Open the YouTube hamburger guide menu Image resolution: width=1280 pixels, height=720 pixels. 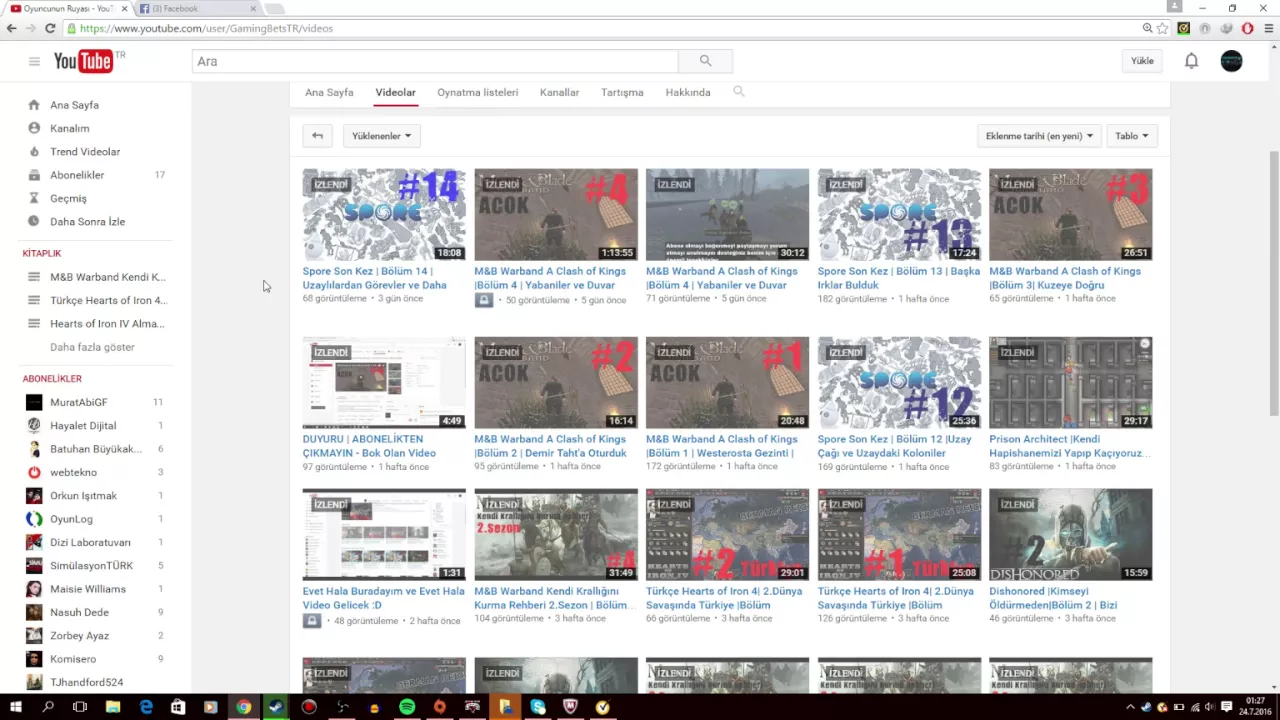[34, 61]
